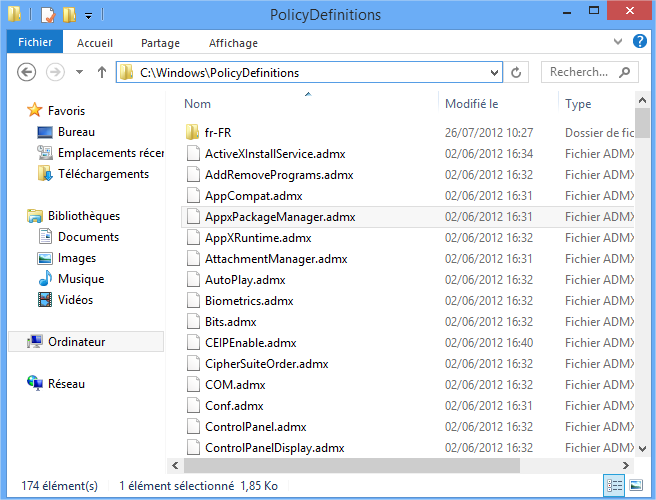The image size is (656, 500).
Task: Sort by the Modifié le column header
Action: click(472, 104)
